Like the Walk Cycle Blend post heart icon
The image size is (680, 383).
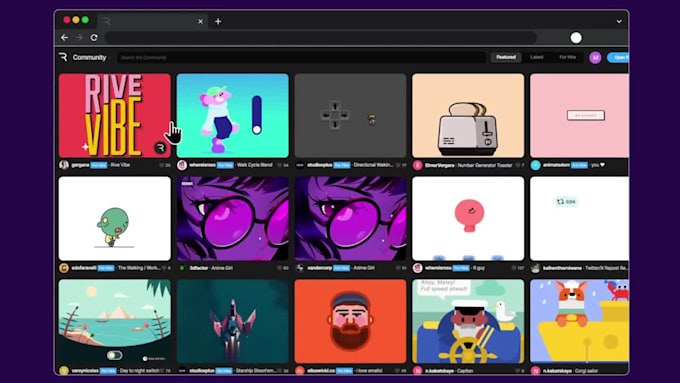[280, 165]
